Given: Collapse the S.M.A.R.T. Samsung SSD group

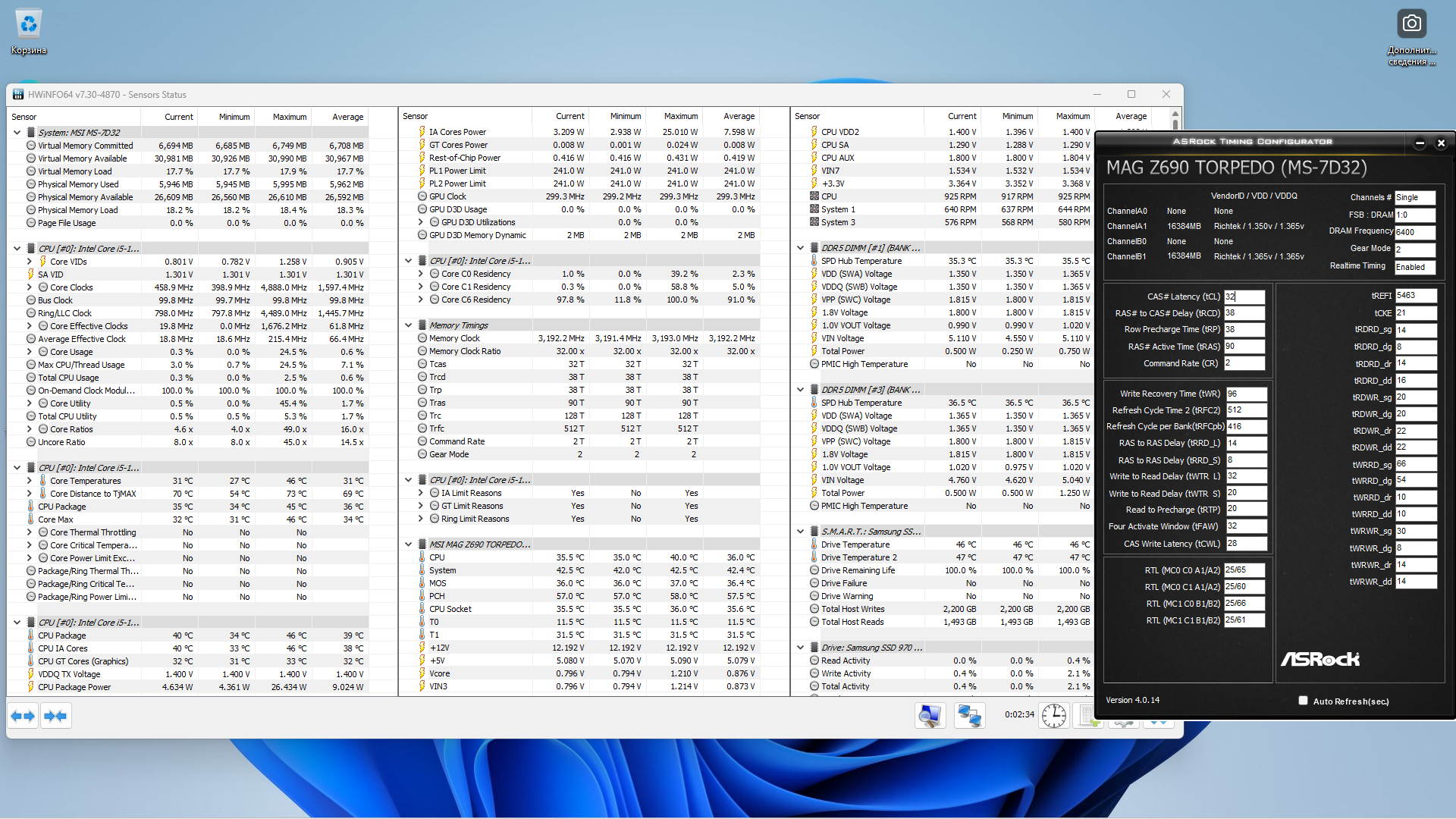Looking at the screenshot, I should (x=800, y=532).
